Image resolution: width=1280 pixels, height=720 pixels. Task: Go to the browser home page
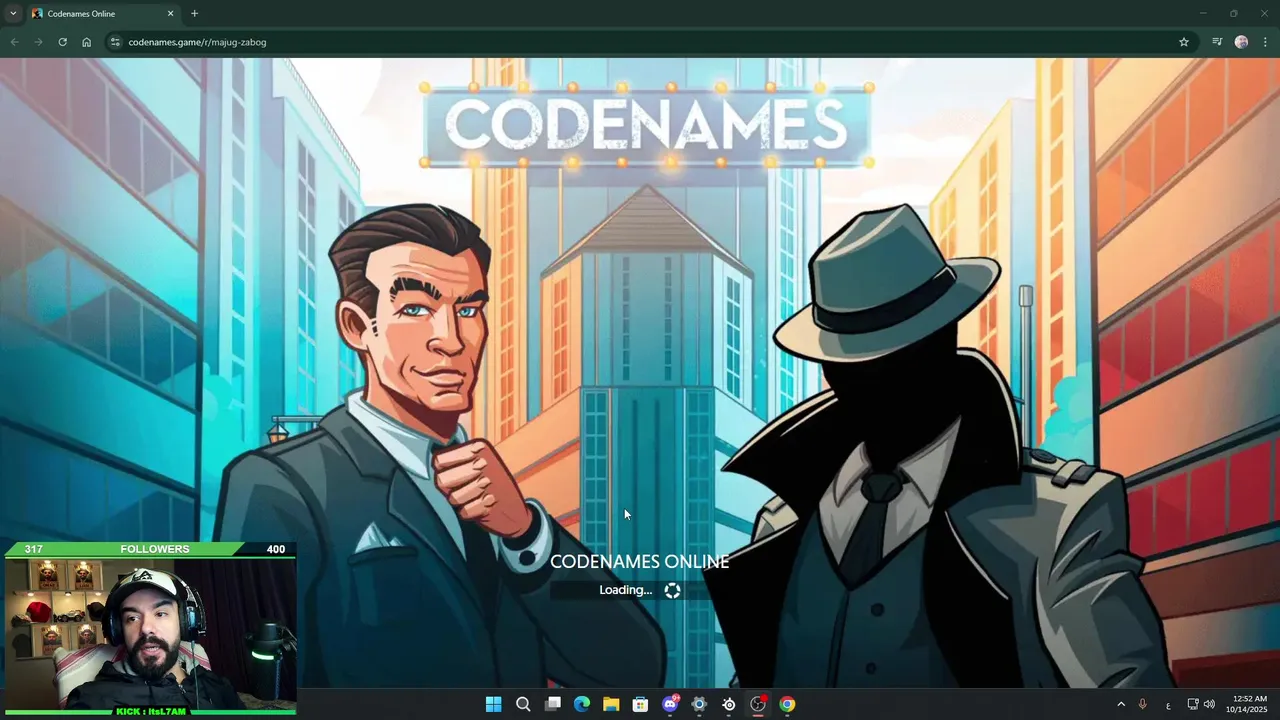[x=87, y=42]
